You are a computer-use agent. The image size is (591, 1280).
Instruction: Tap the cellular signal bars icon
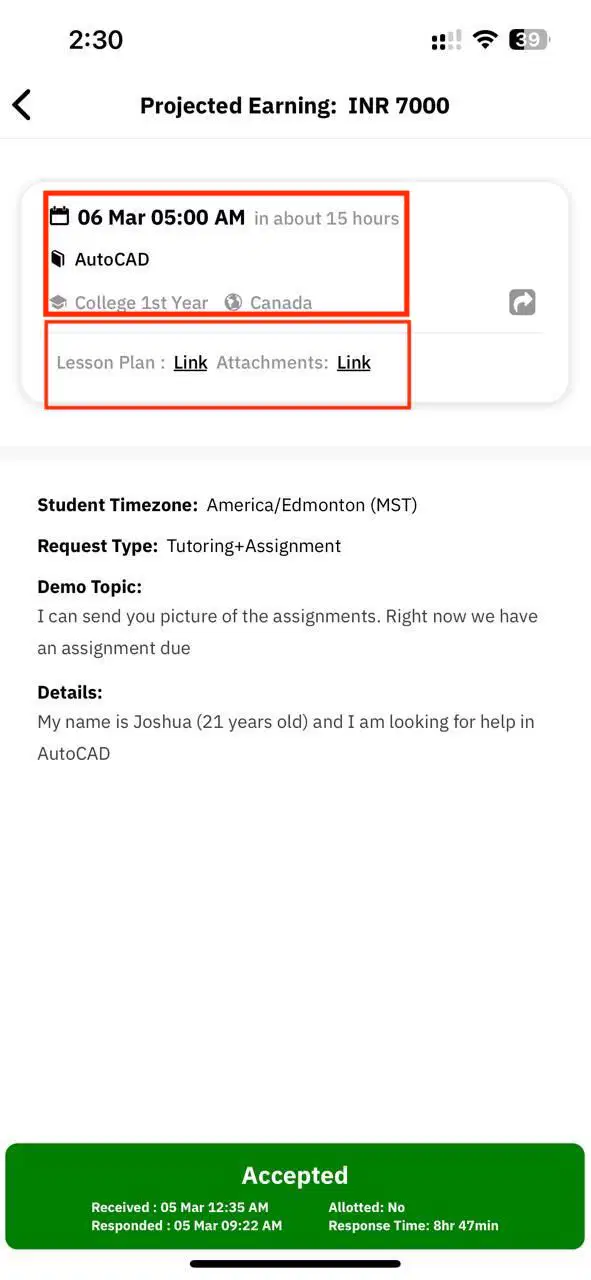(446, 40)
